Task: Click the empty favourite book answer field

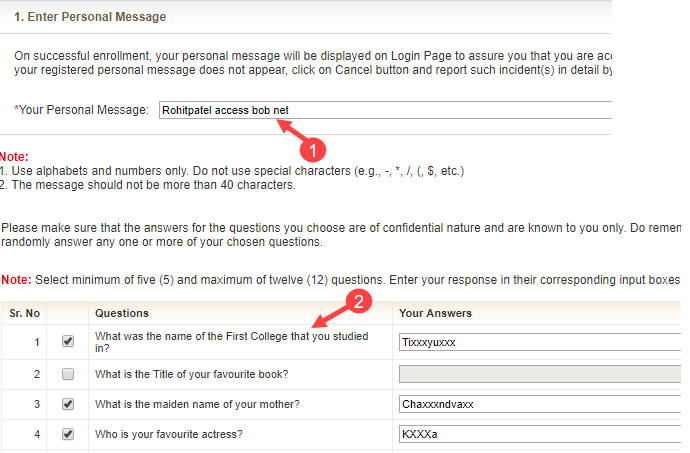Action: click(540, 374)
